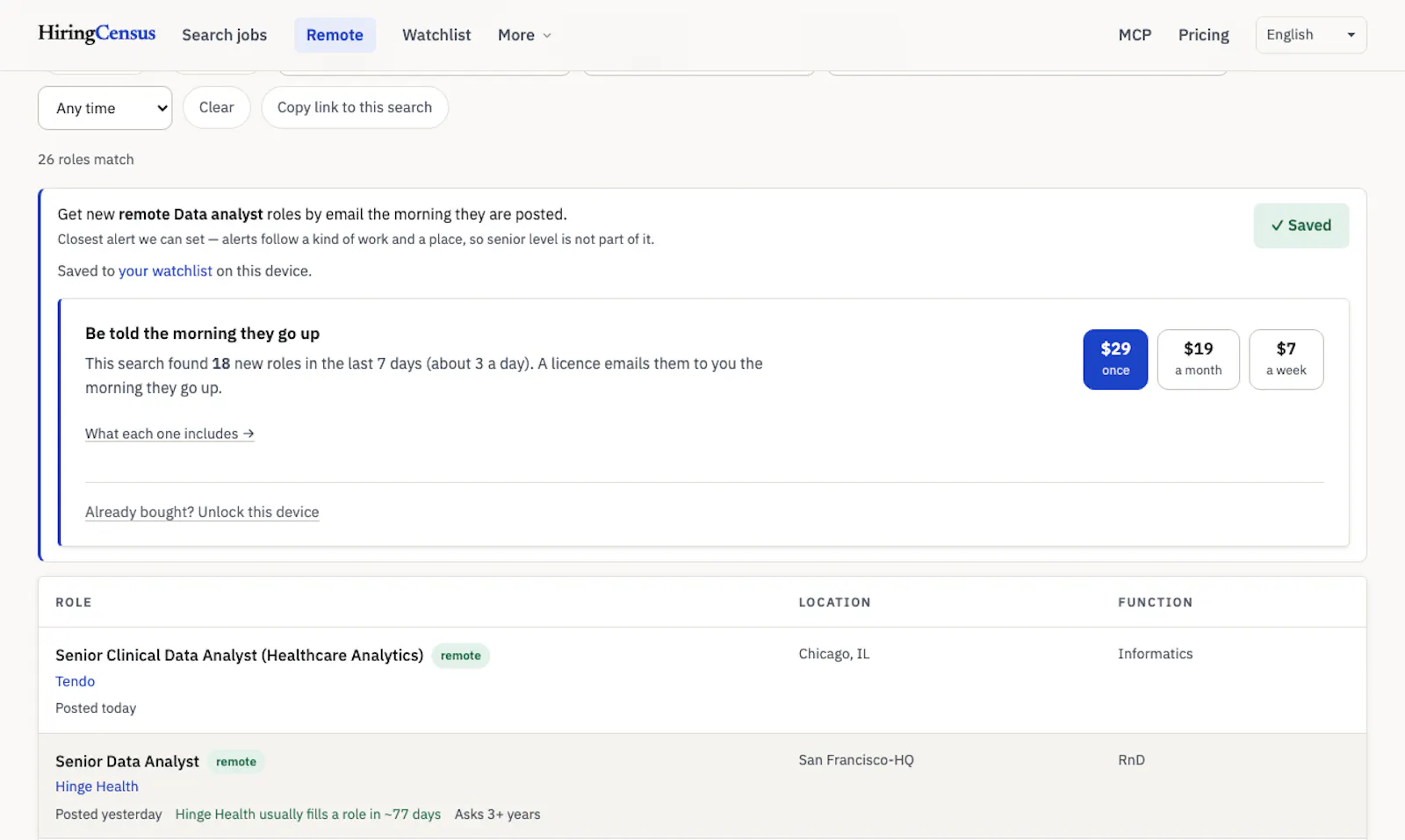This screenshot has height=840, width=1405.
Task: Open What each one includes link
Action: click(x=169, y=434)
